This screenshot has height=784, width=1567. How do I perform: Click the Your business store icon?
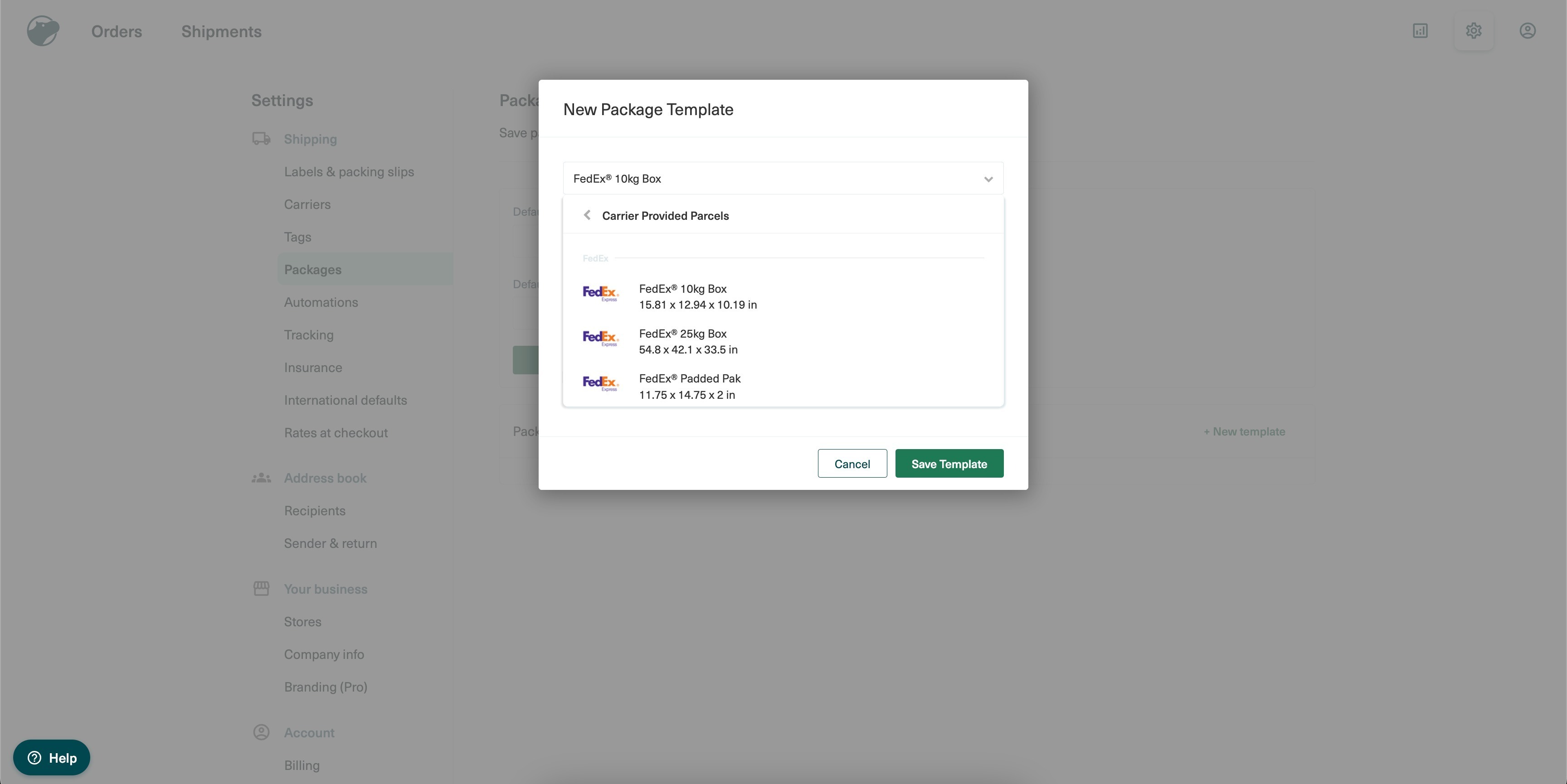[x=262, y=589]
